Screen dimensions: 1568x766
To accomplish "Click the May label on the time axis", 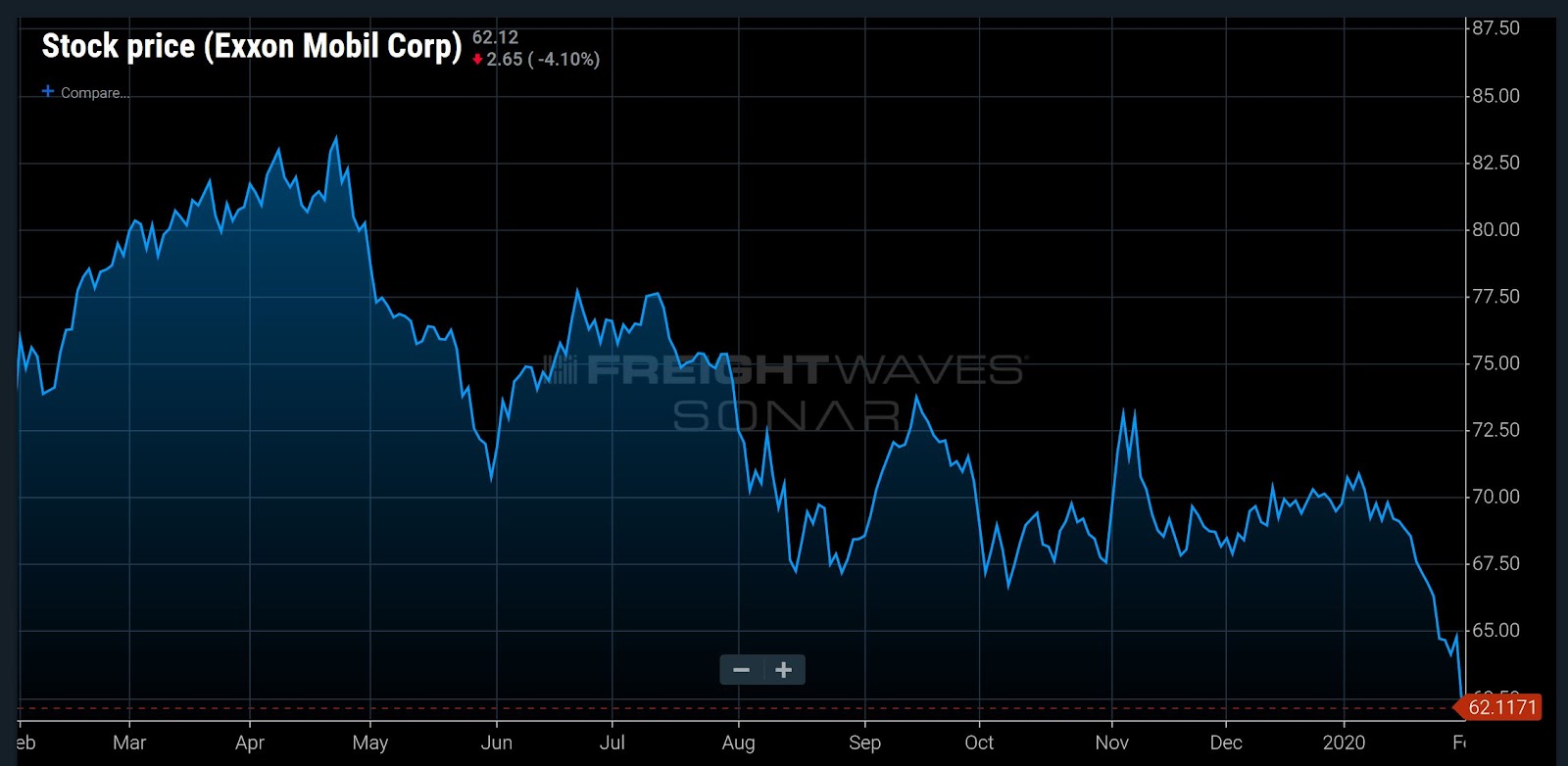I will (x=370, y=742).
